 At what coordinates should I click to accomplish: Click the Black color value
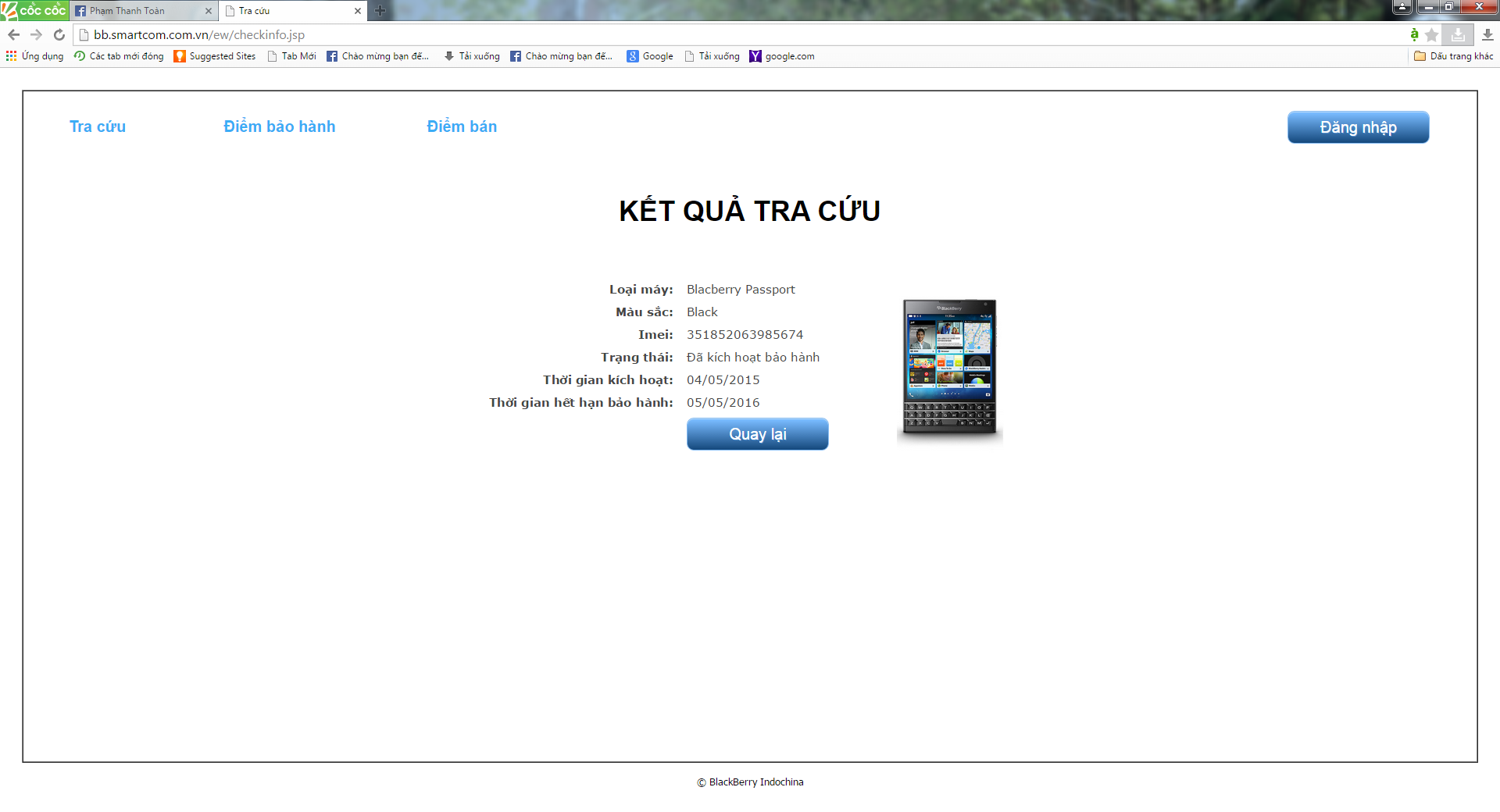[x=702, y=312]
